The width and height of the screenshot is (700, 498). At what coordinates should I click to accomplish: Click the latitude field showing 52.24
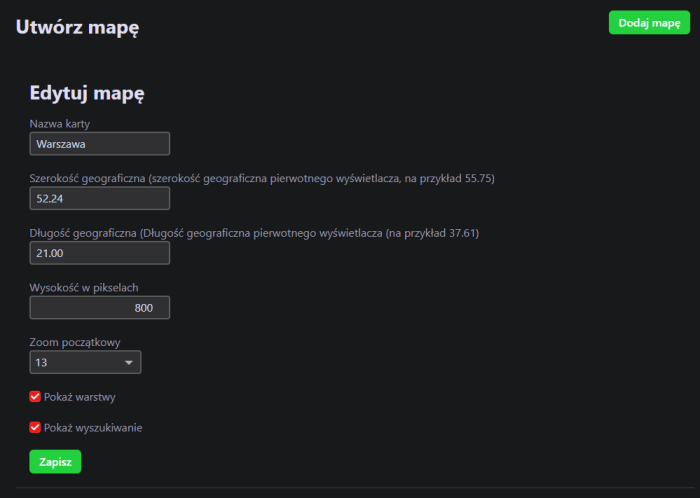click(x=99, y=198)
